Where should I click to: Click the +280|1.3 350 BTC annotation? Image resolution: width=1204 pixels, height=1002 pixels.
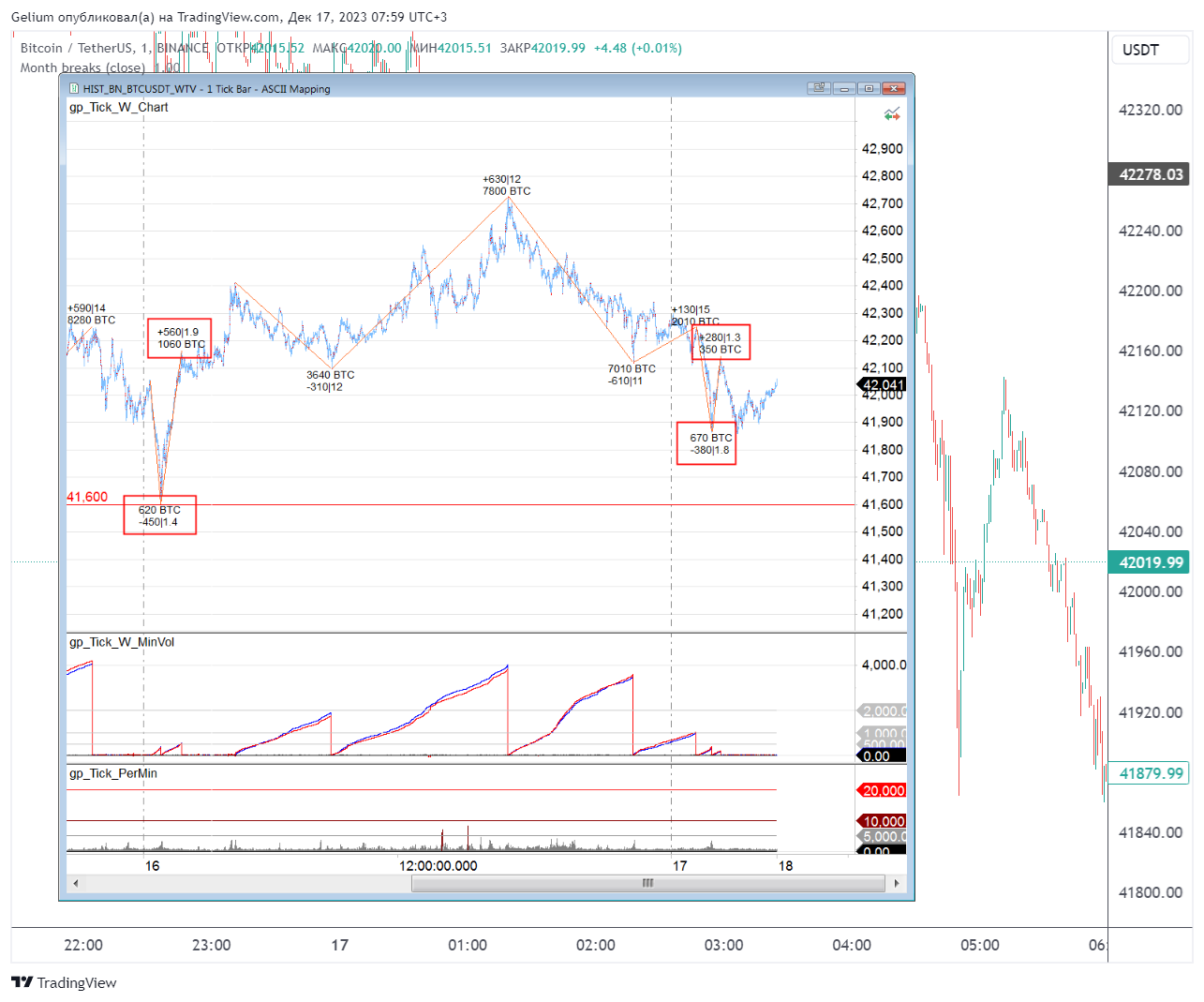point(721,343)
